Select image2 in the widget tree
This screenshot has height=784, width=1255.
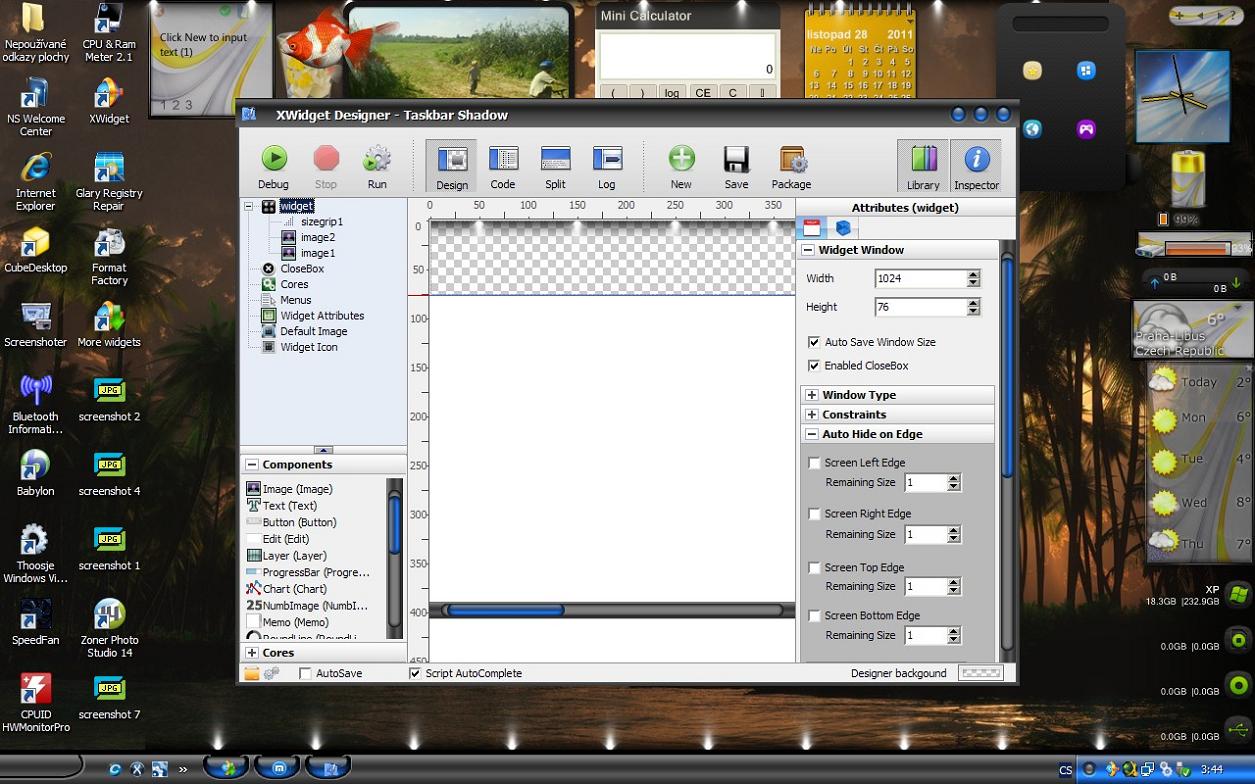click(x=317, y=238)
